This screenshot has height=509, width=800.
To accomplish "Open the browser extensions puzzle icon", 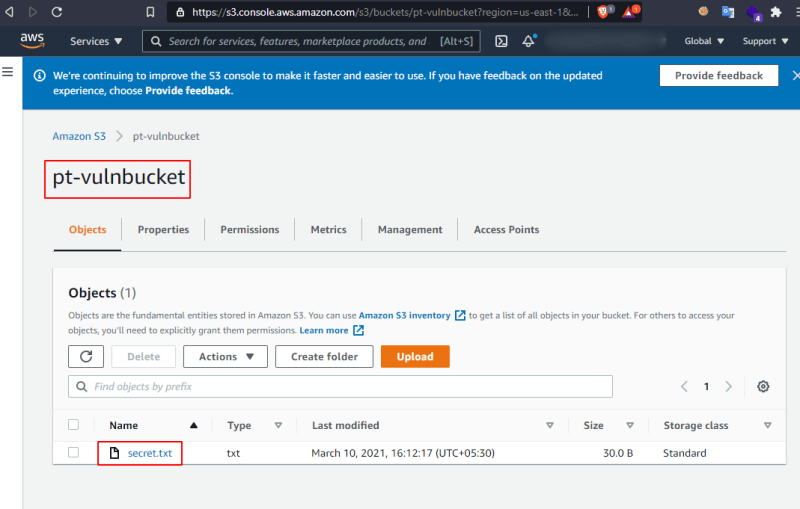I will [776, 12].
